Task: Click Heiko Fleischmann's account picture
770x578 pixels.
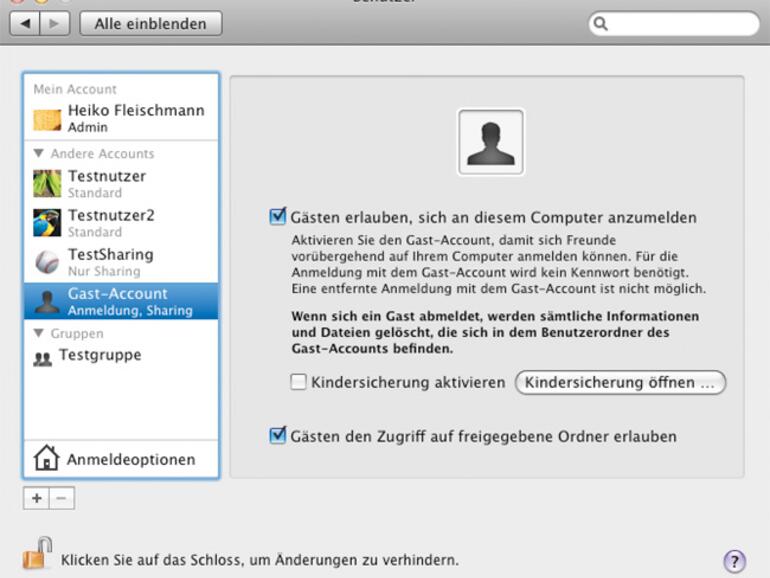Action: tap(47, 119)
